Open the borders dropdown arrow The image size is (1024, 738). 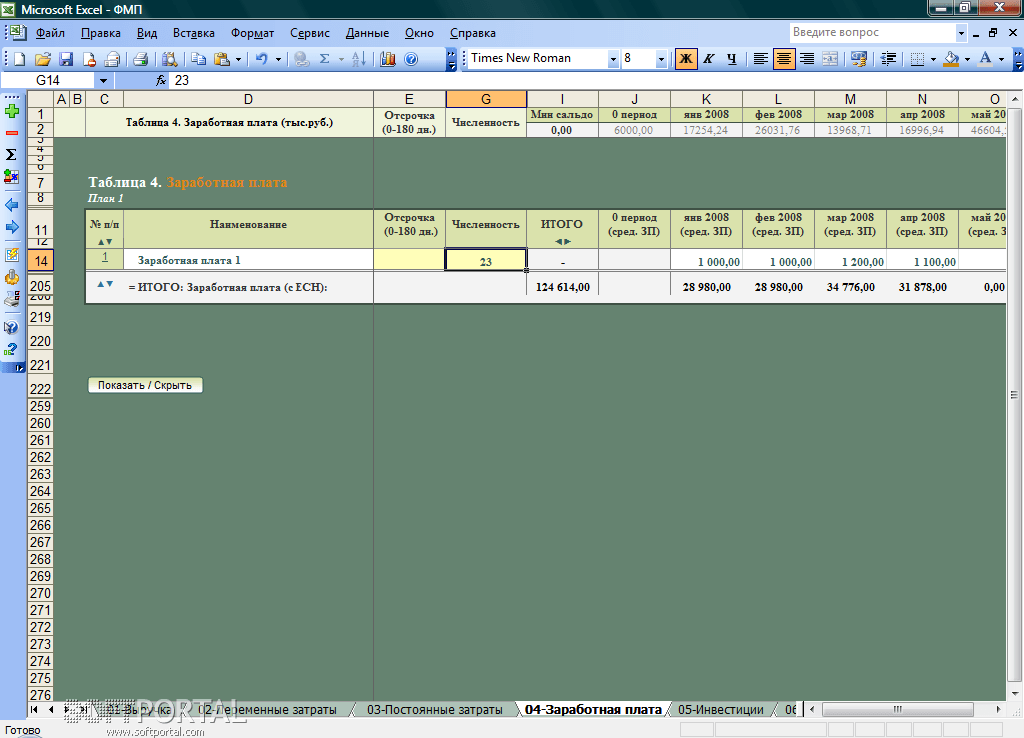tap(933, 59)
